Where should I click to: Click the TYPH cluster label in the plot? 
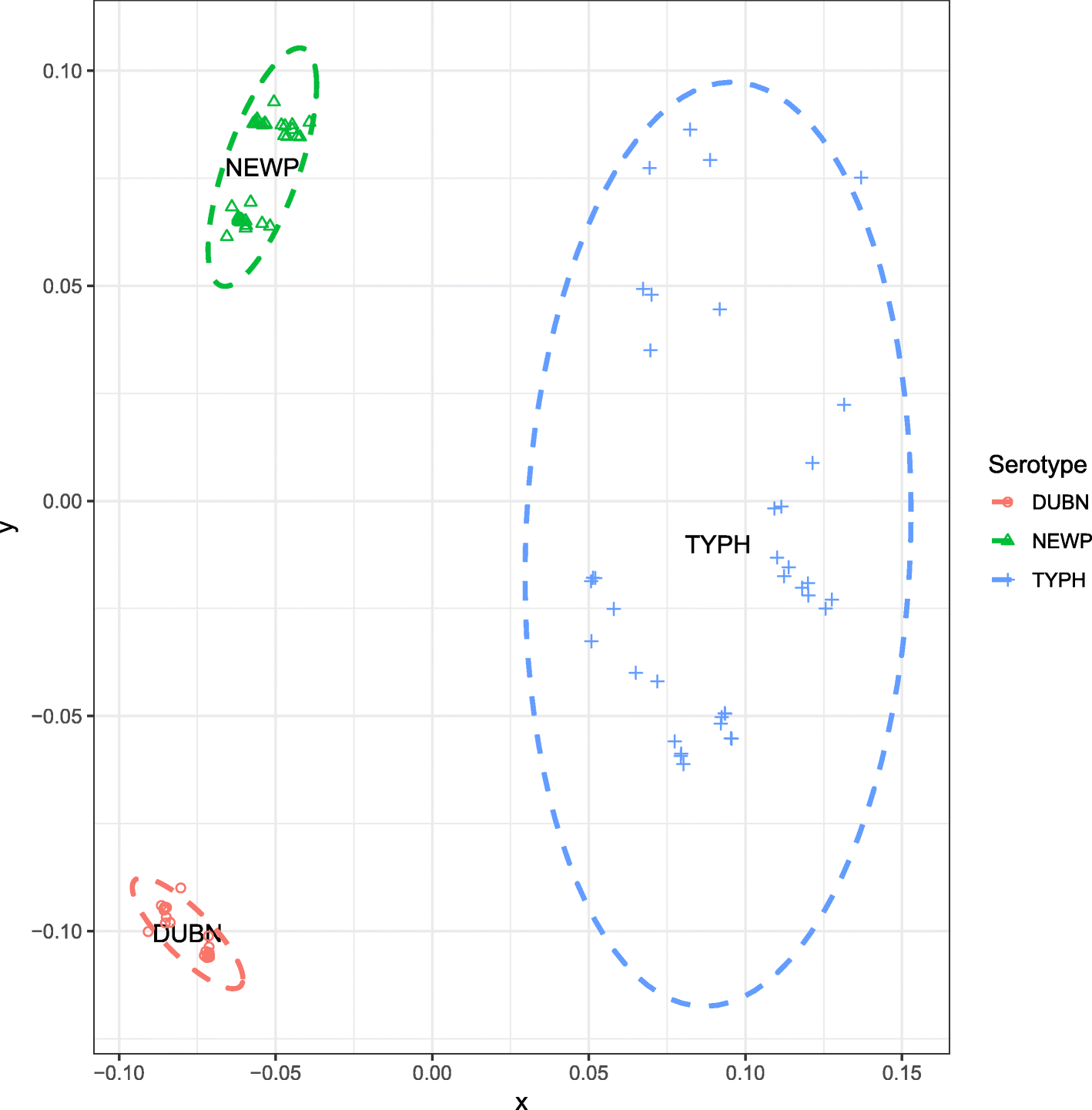(718, 545)
